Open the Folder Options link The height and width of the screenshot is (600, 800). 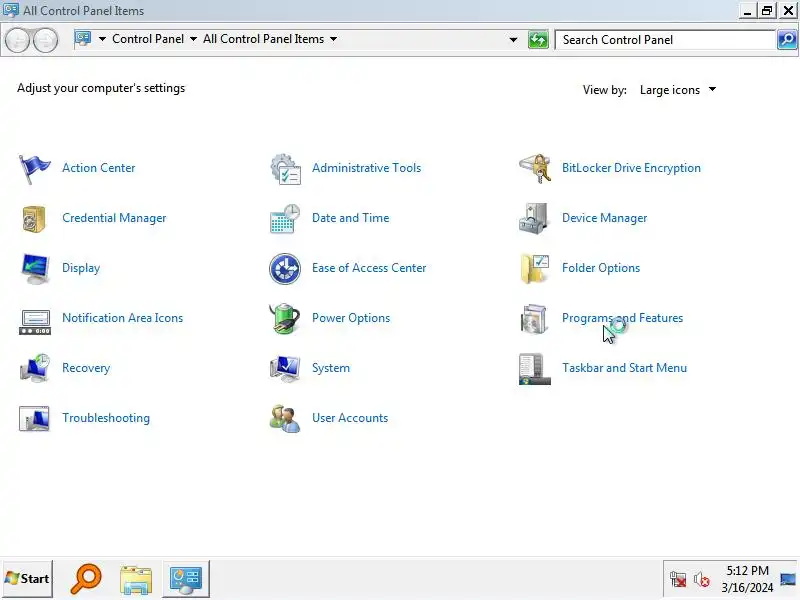(601, 268)
